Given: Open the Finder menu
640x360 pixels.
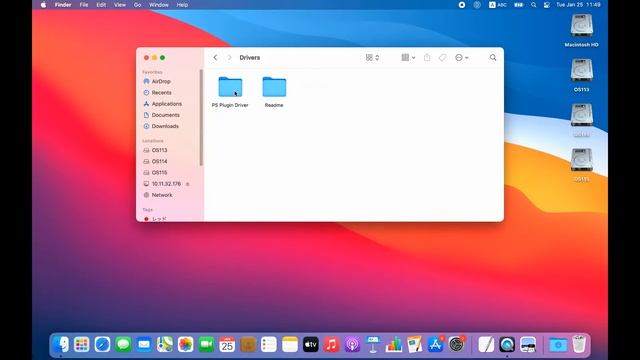Looking at the screenshot, I should [x=63, y=5].
